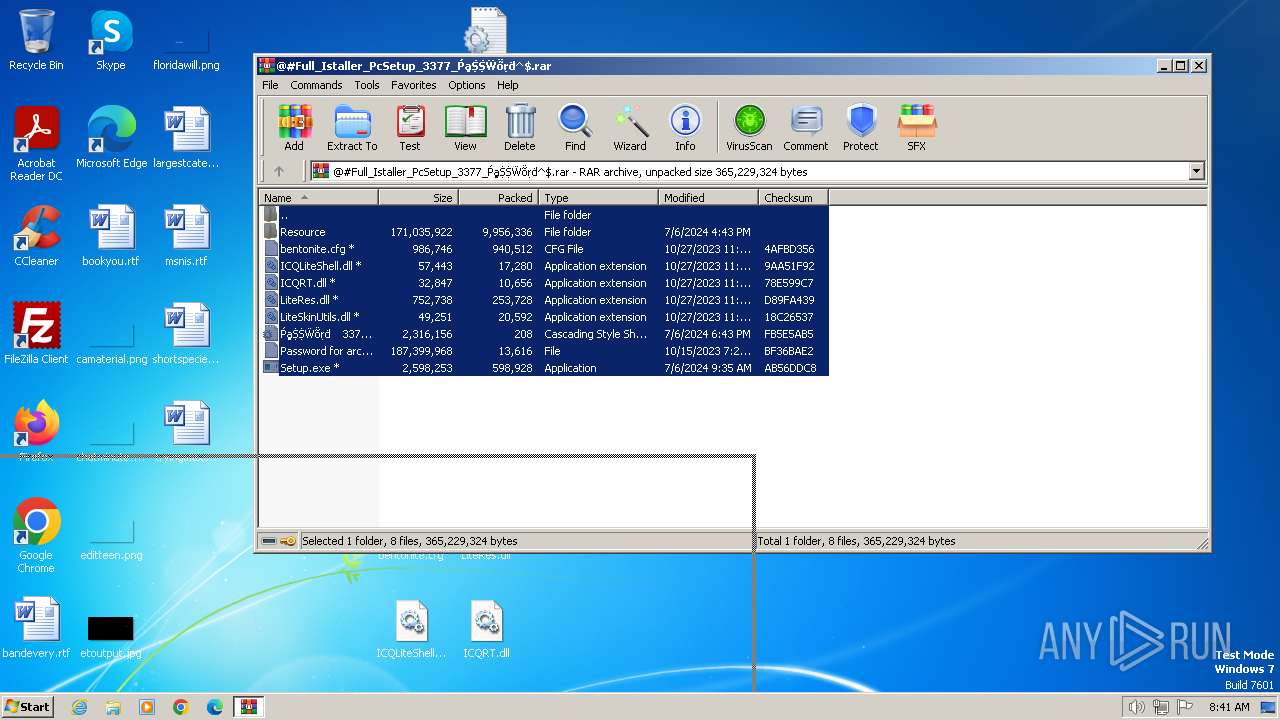The width and height of the screenshot is (1280, 720).
Task: Open the File menu
Action: click(270, 85)
